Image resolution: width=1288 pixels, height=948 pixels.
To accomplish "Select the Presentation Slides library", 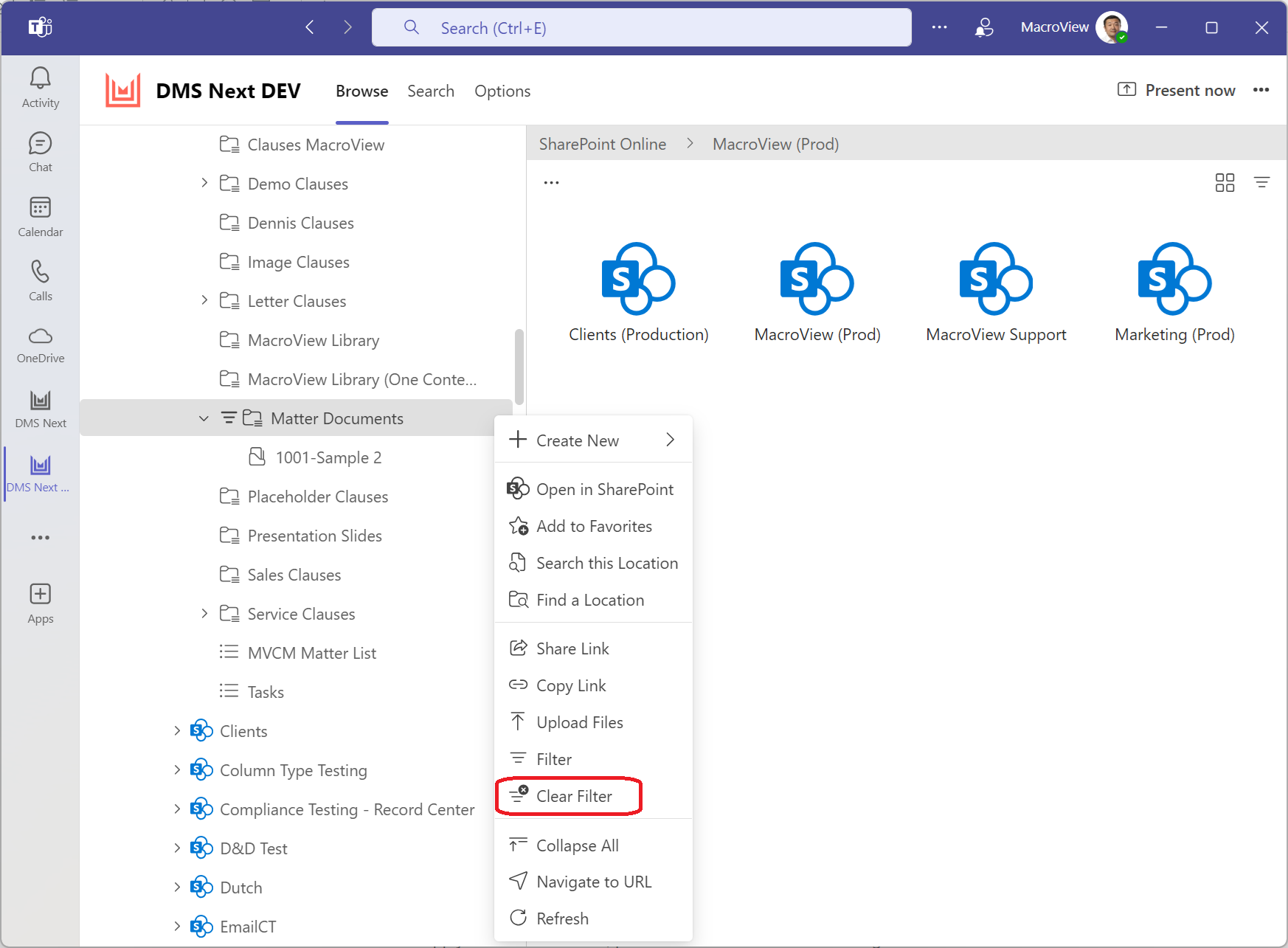I will [314, 536].
